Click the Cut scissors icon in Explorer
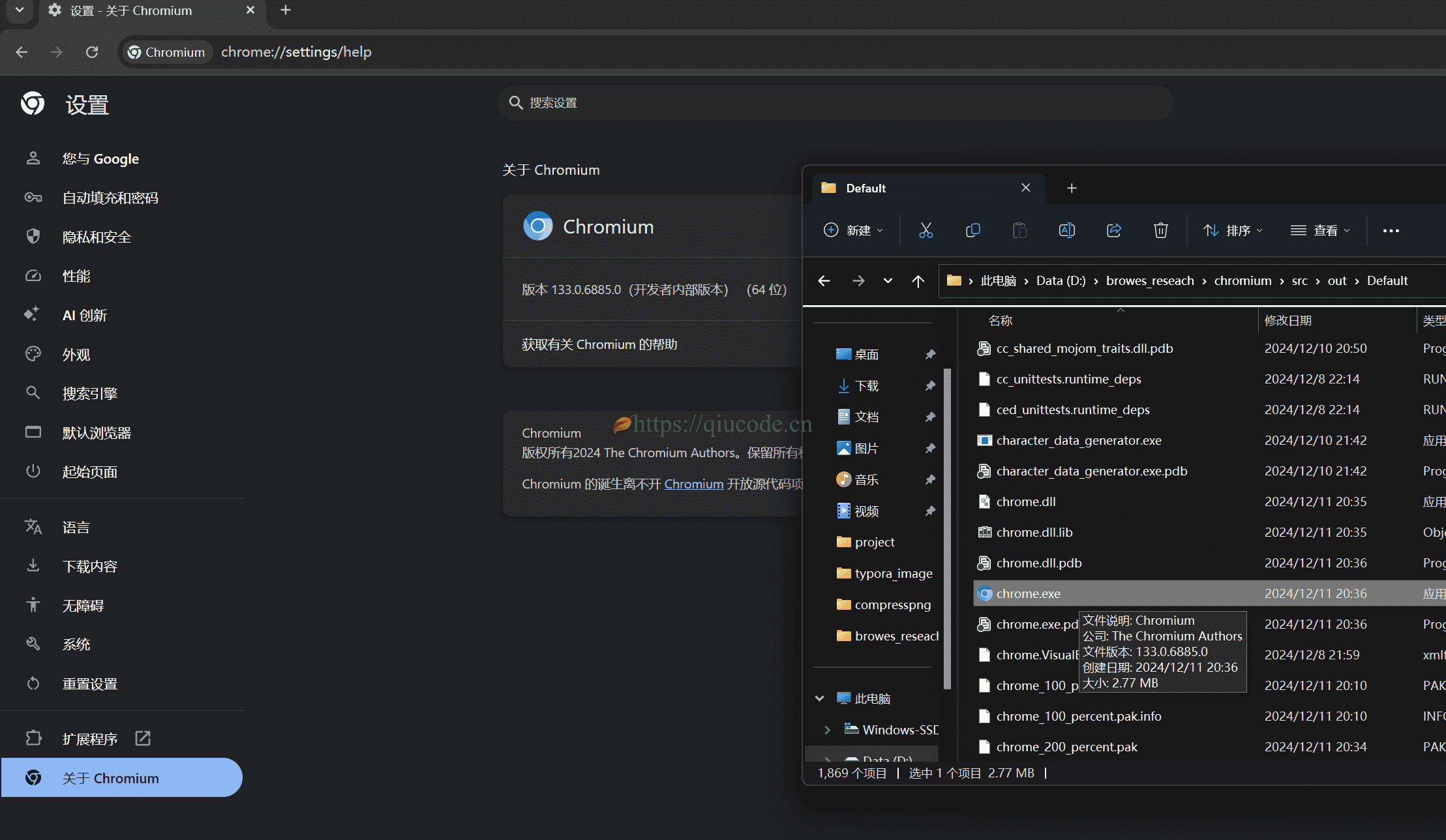The width and height of the screenshot is (1446, 840). coord(926,230)
